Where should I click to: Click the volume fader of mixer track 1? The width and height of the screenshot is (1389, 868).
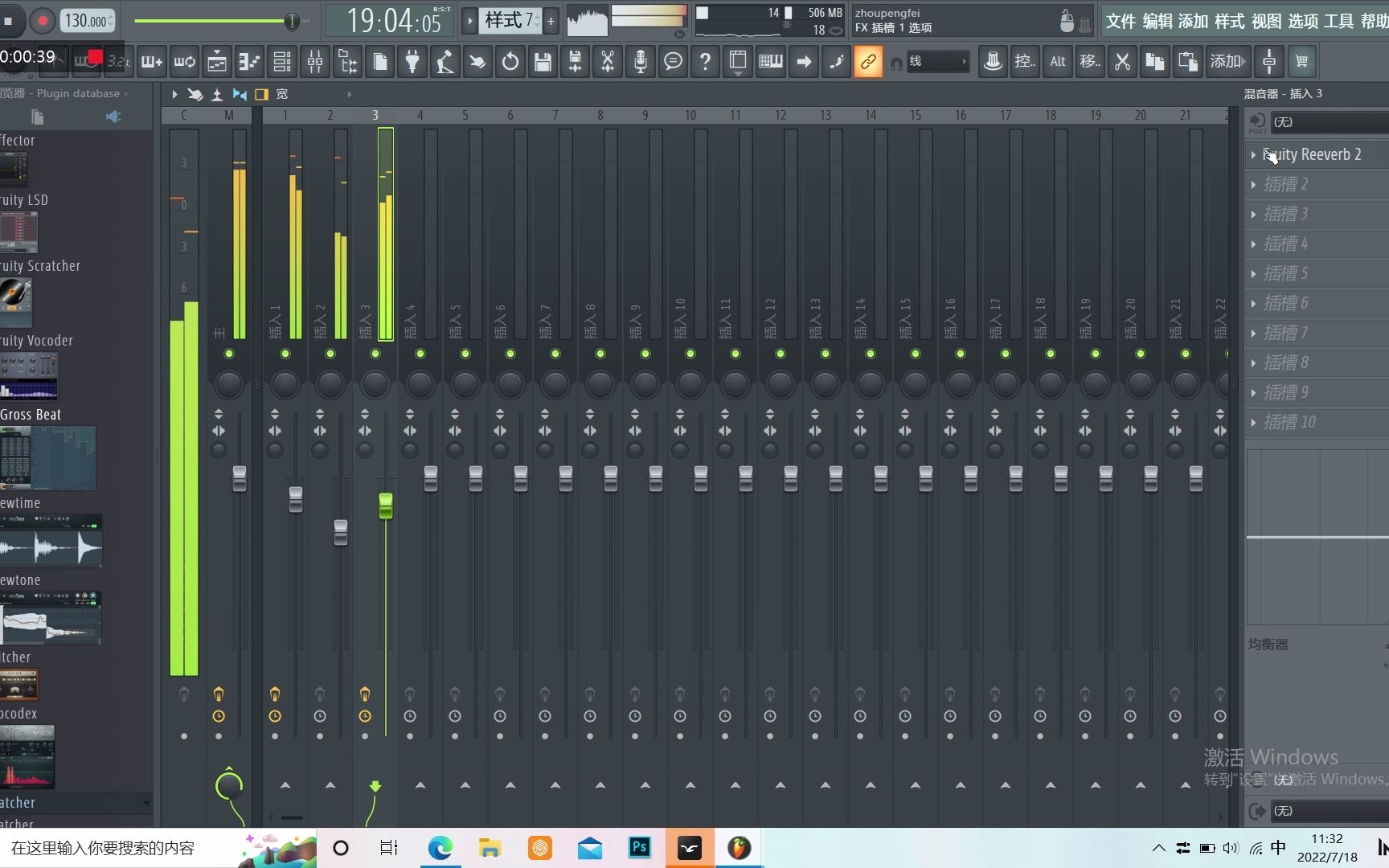click(296, 499)
